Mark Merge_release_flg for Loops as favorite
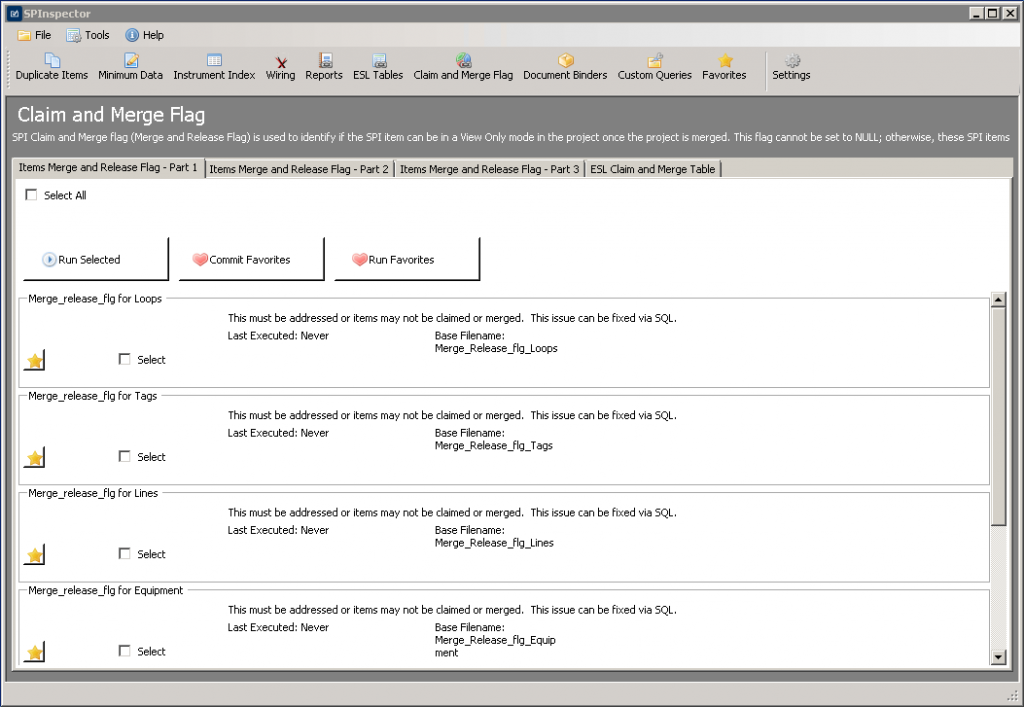The image size is (1024, 707). click(x=35, y=361)
